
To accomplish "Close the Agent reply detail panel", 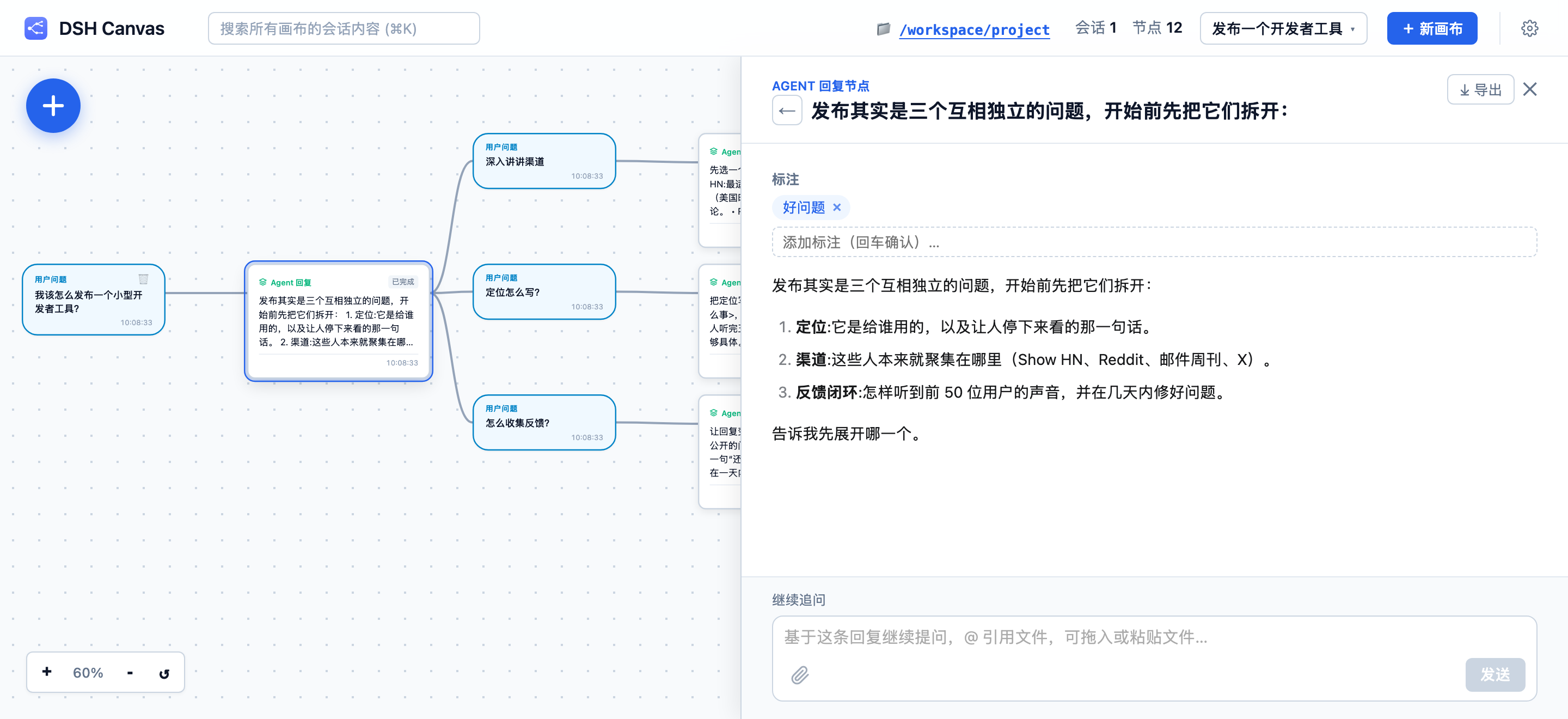I will click(1530, 89).
